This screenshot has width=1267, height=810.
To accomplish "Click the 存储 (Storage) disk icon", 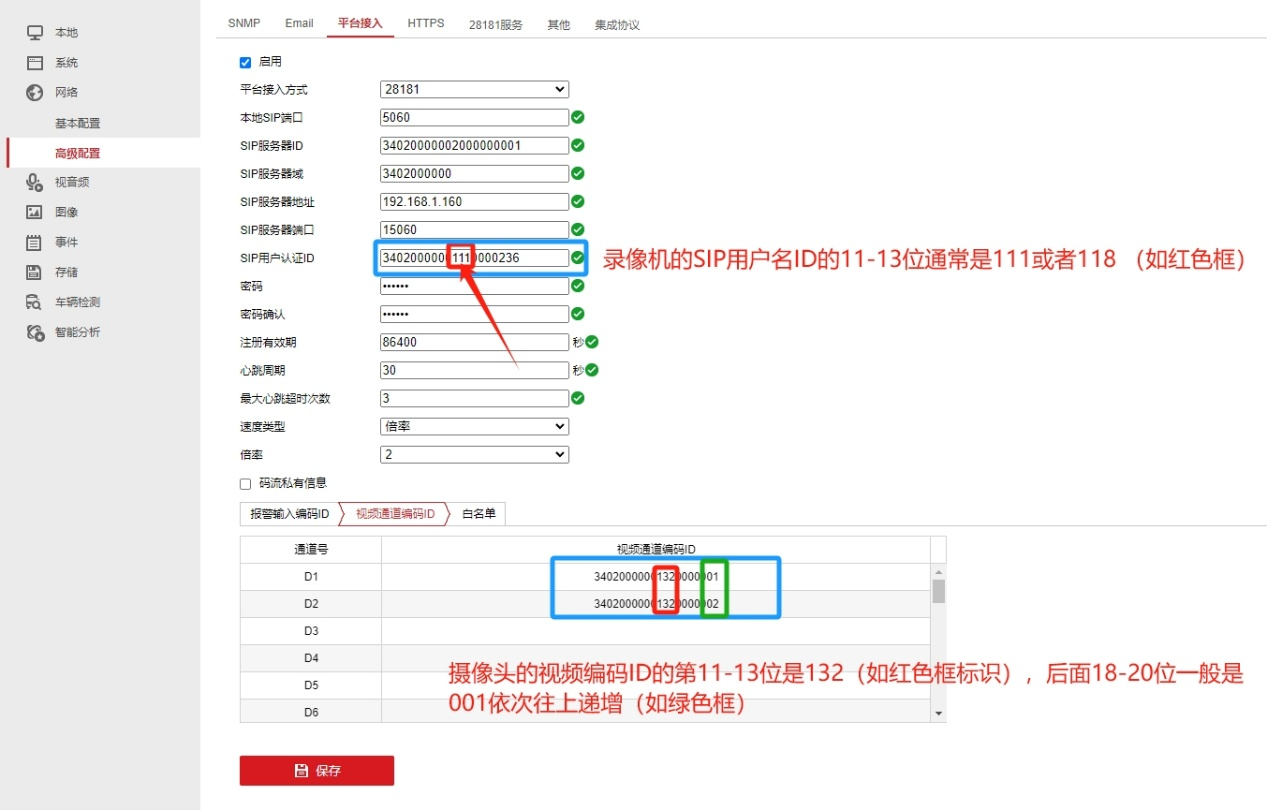I will click(x=35, y=272).
